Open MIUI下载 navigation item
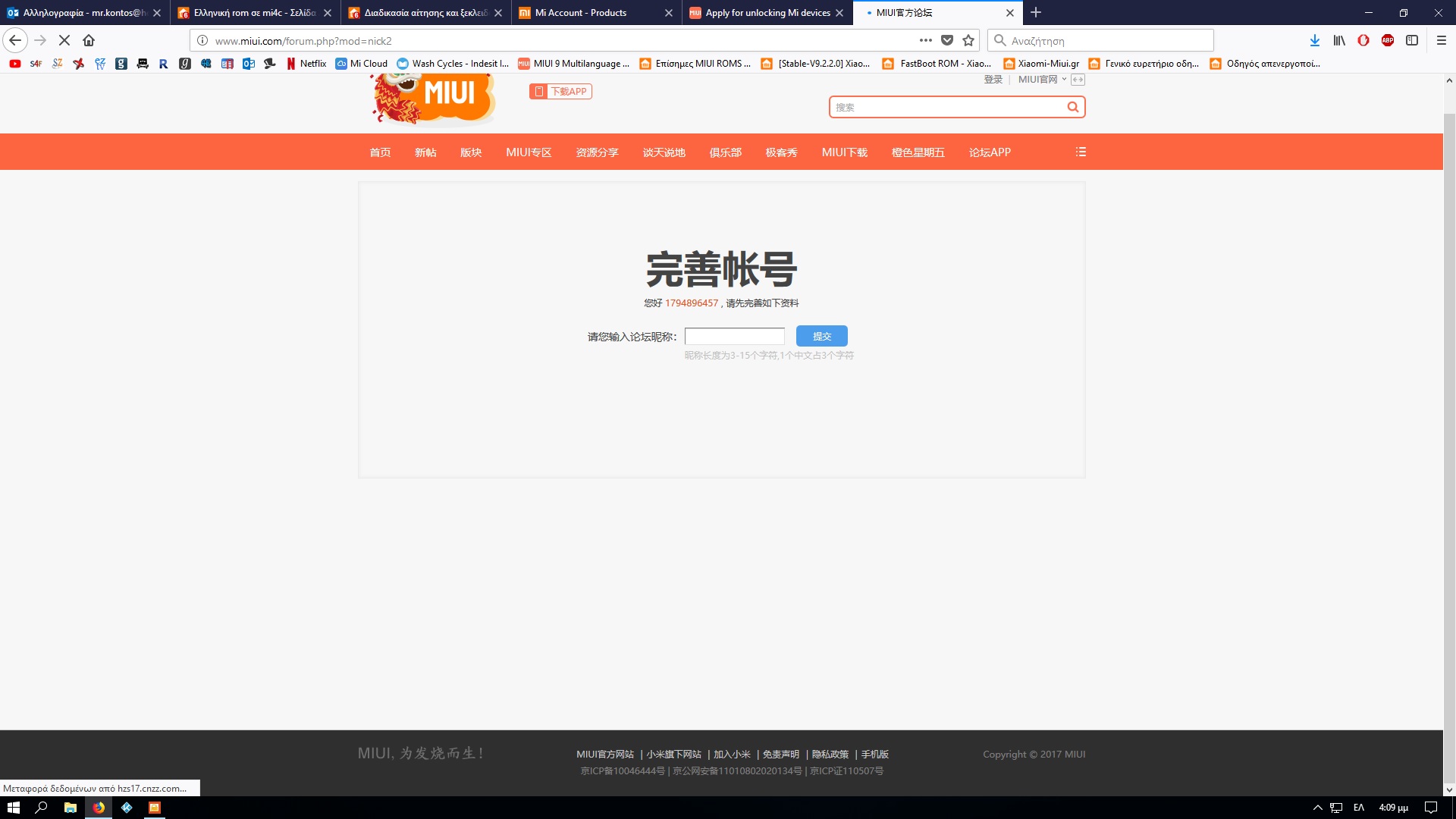 [844, 152]
